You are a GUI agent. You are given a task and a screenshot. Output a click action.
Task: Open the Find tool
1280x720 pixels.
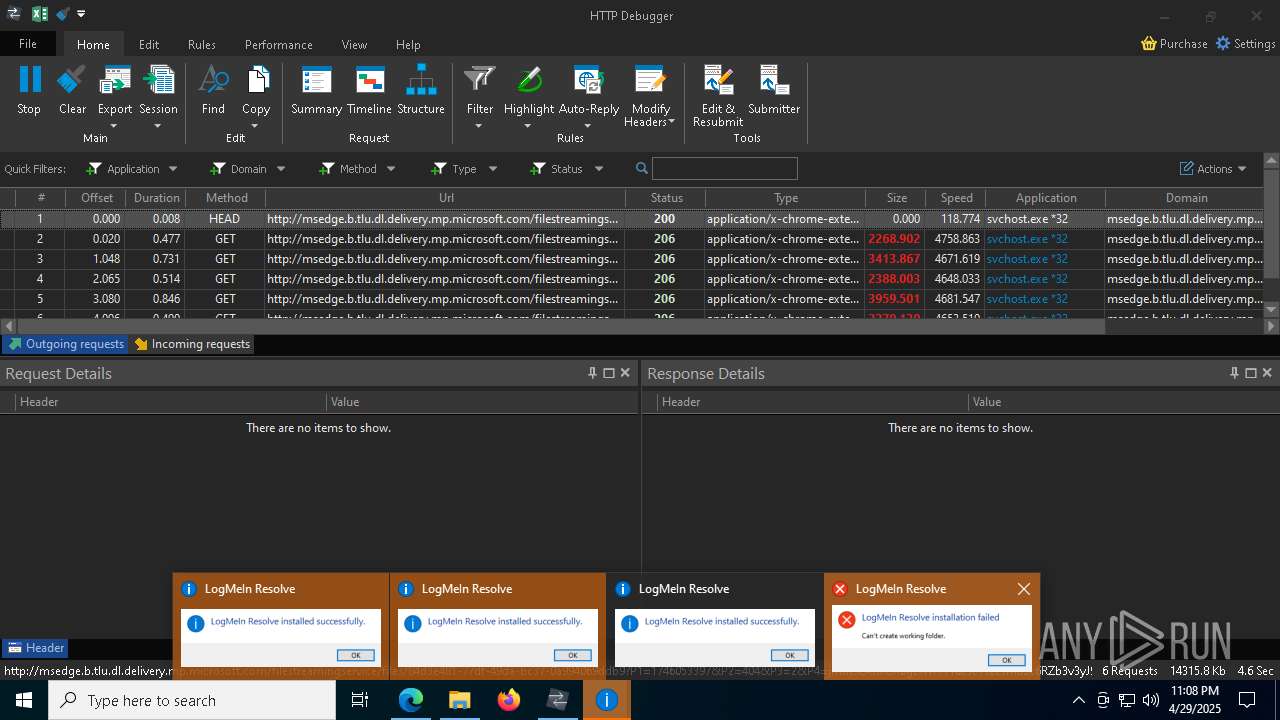213,90
